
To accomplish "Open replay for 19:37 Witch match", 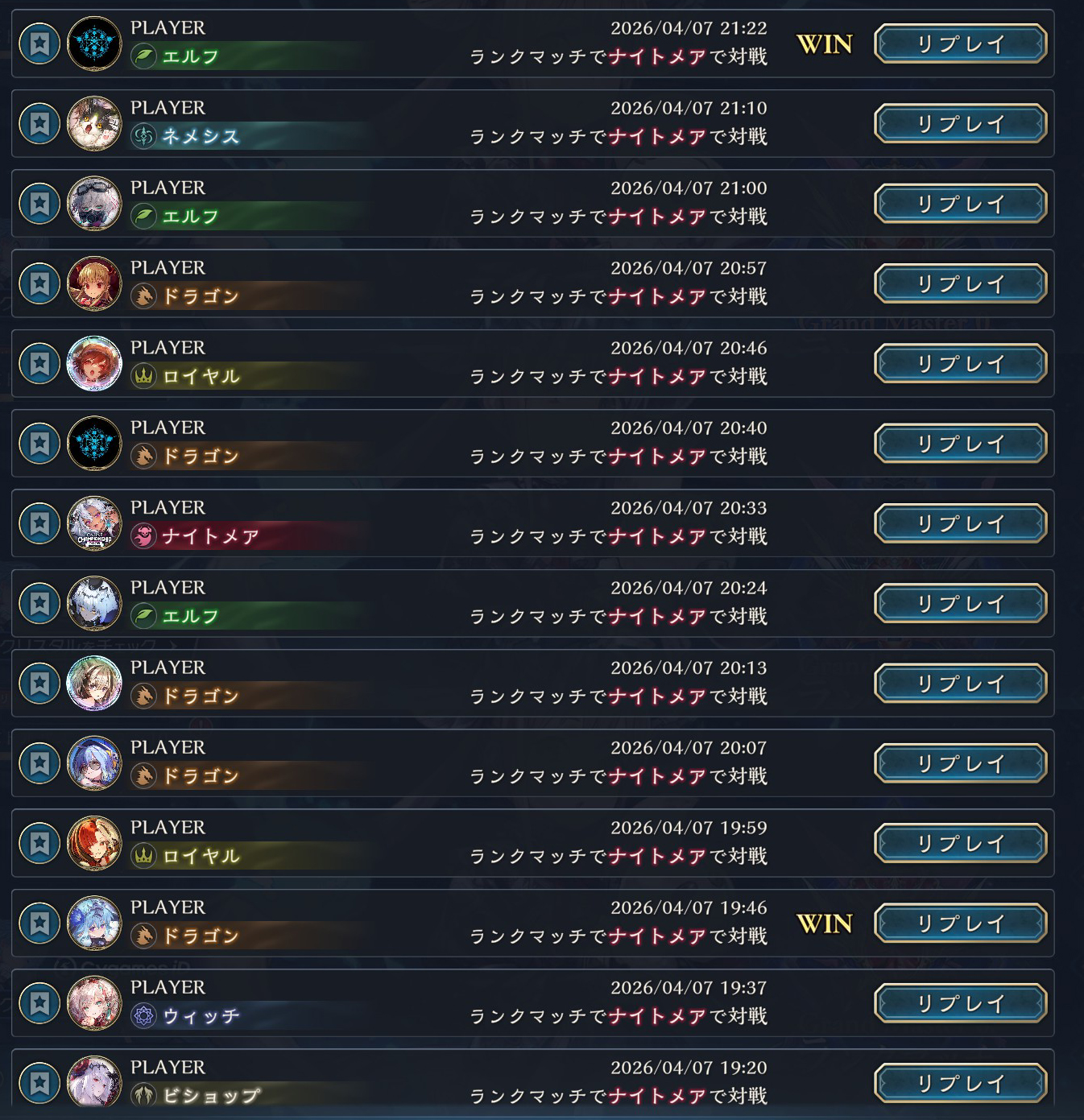I will point(961,1003).
